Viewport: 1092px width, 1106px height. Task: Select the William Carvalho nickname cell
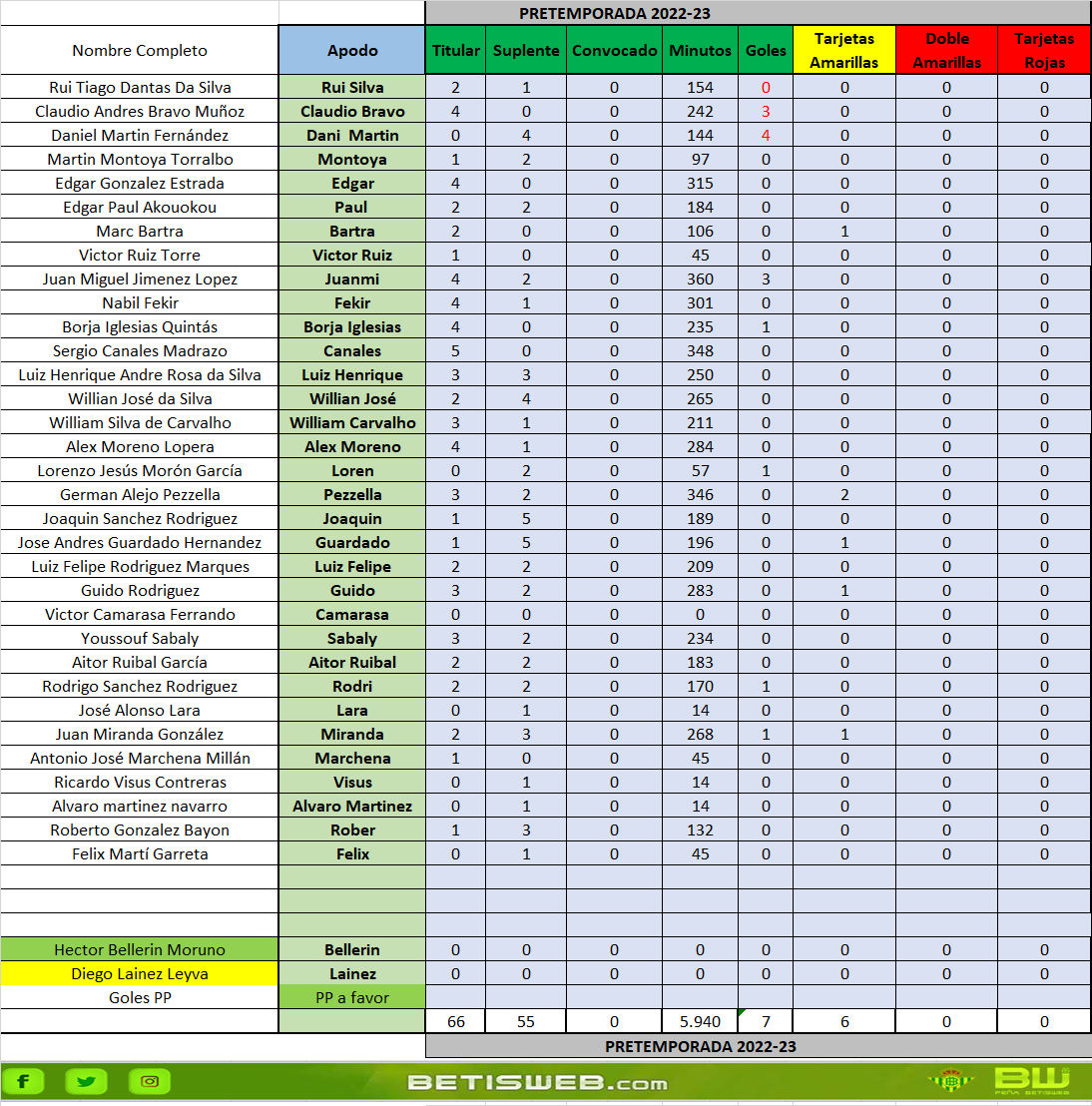click(x=352, y=423)
